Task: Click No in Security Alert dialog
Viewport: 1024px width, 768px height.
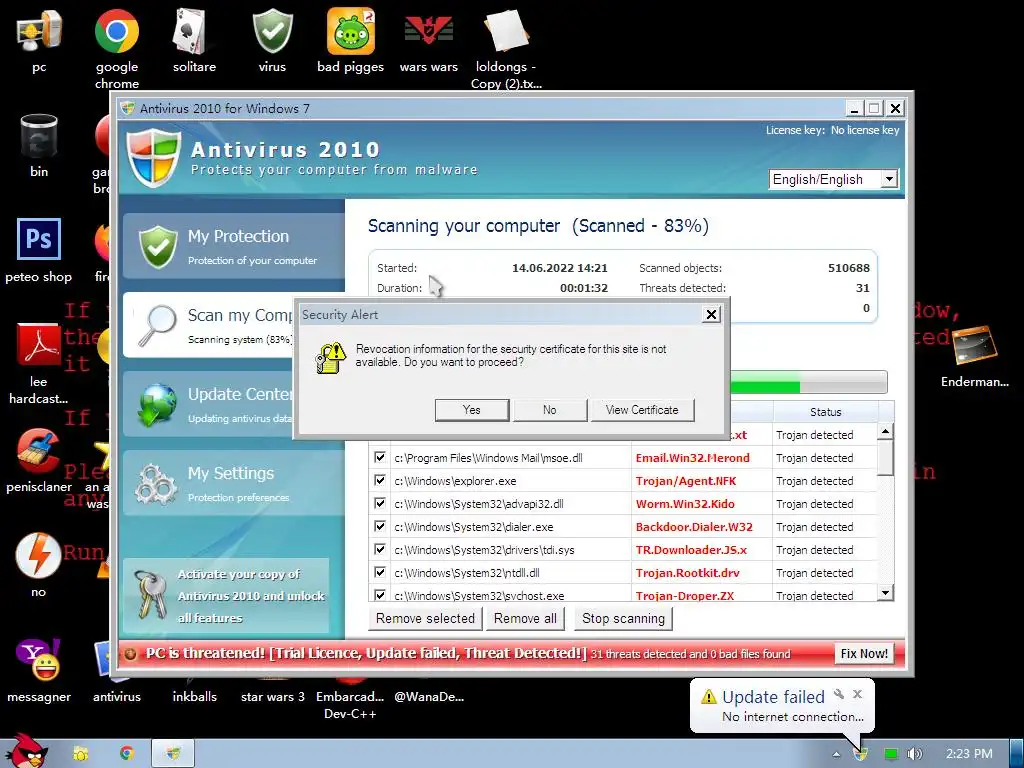Action: click(549, 410)
